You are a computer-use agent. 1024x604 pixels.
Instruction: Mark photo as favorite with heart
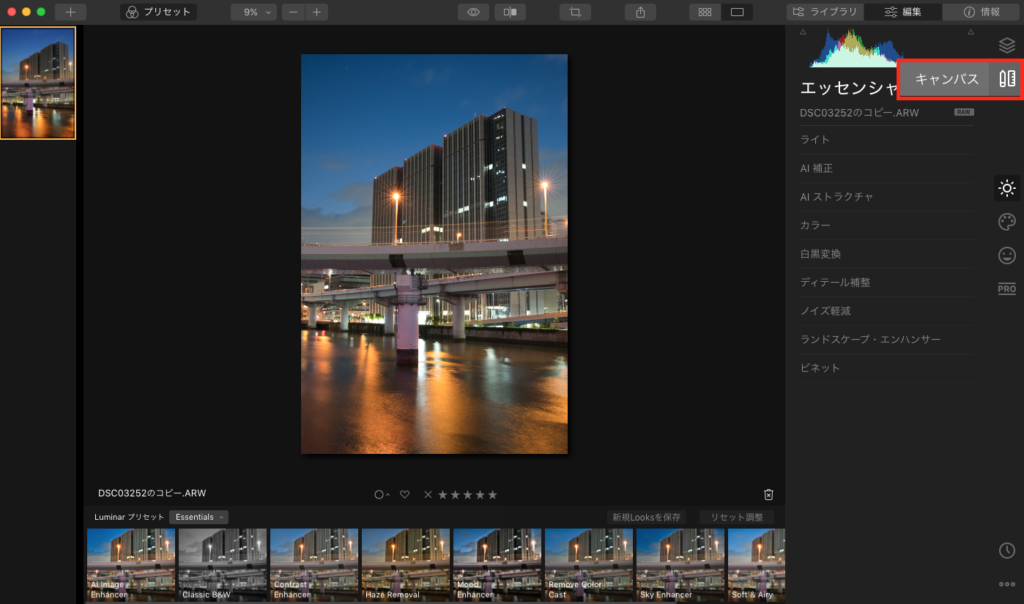pyautogui.click(x=405, y=495)
